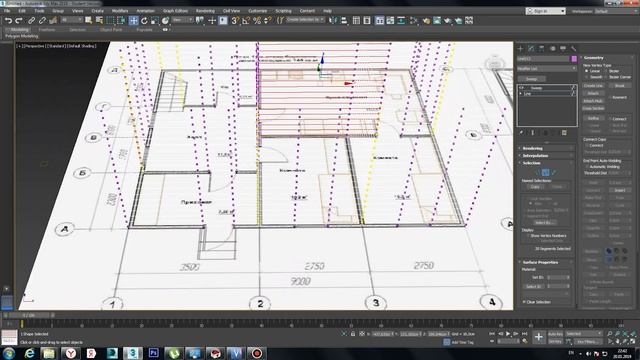Open Select by Name dialog icon
The height and width of the screenshot is (360, 640).
click(99, 20)
